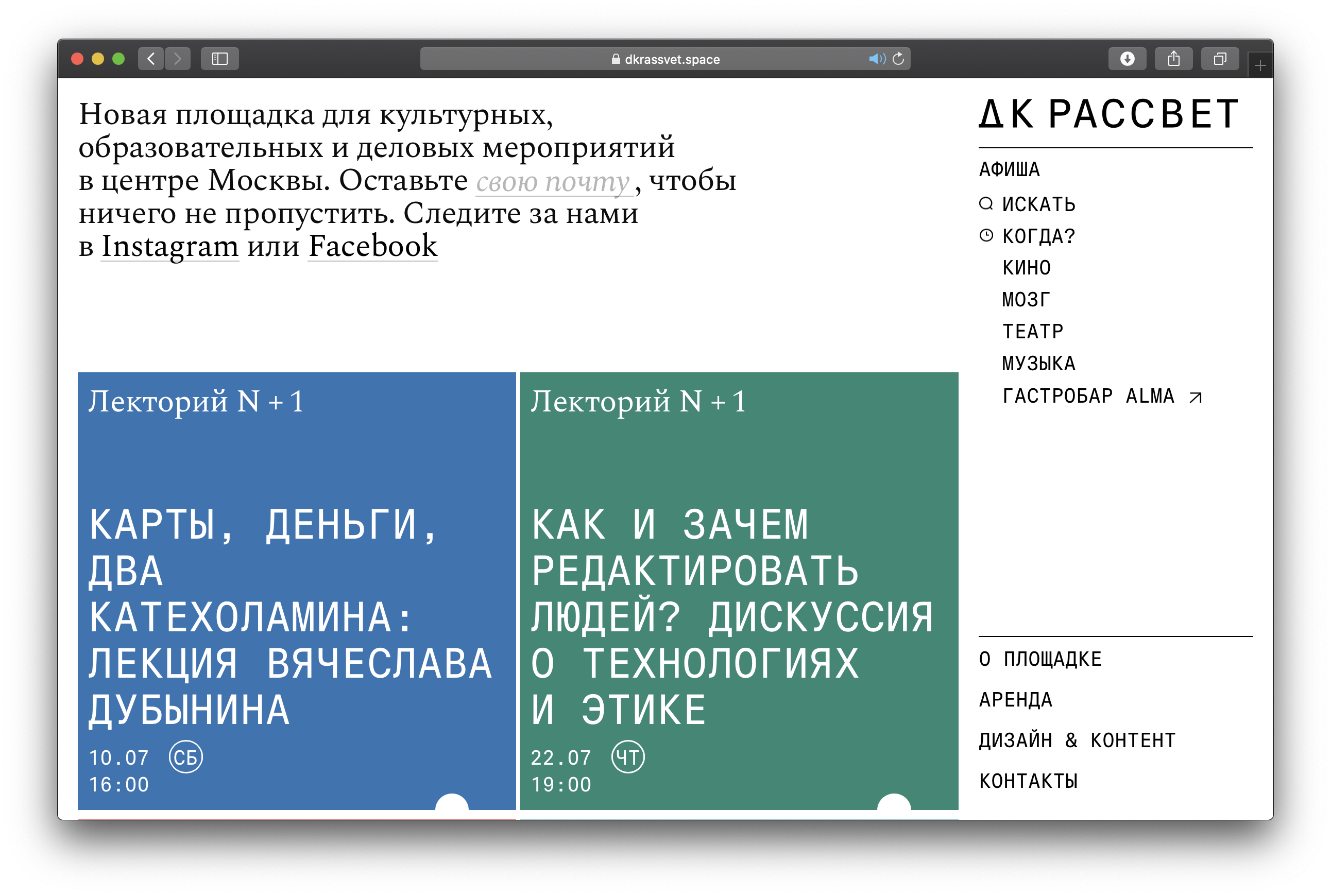Show all tabs overview icon
The height and width of the screenshot is (896, 1331).
tap(1220, 59)
